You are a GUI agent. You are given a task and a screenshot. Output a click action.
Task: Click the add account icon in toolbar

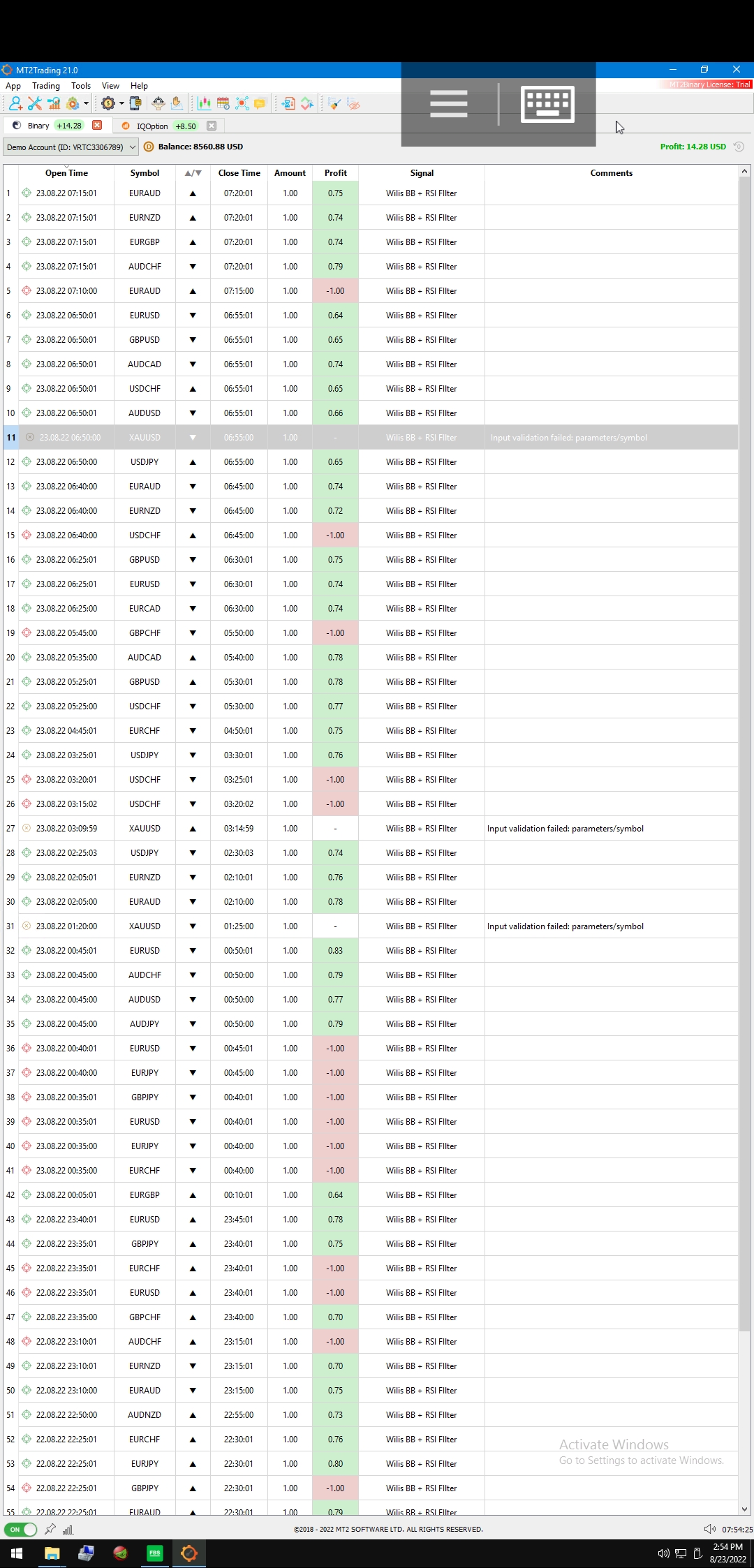15,104
